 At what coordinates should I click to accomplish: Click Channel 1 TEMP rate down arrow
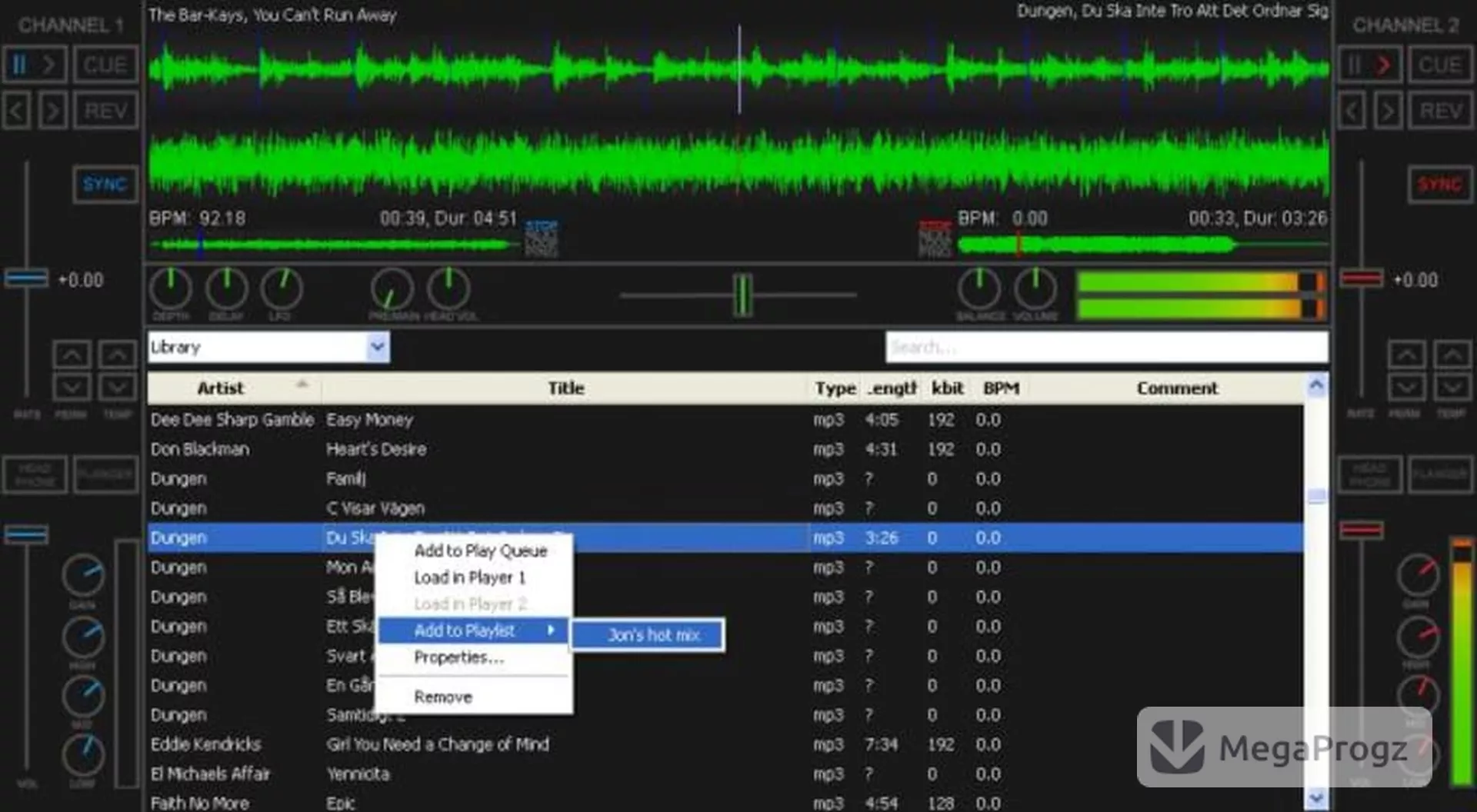pos(117,386)
